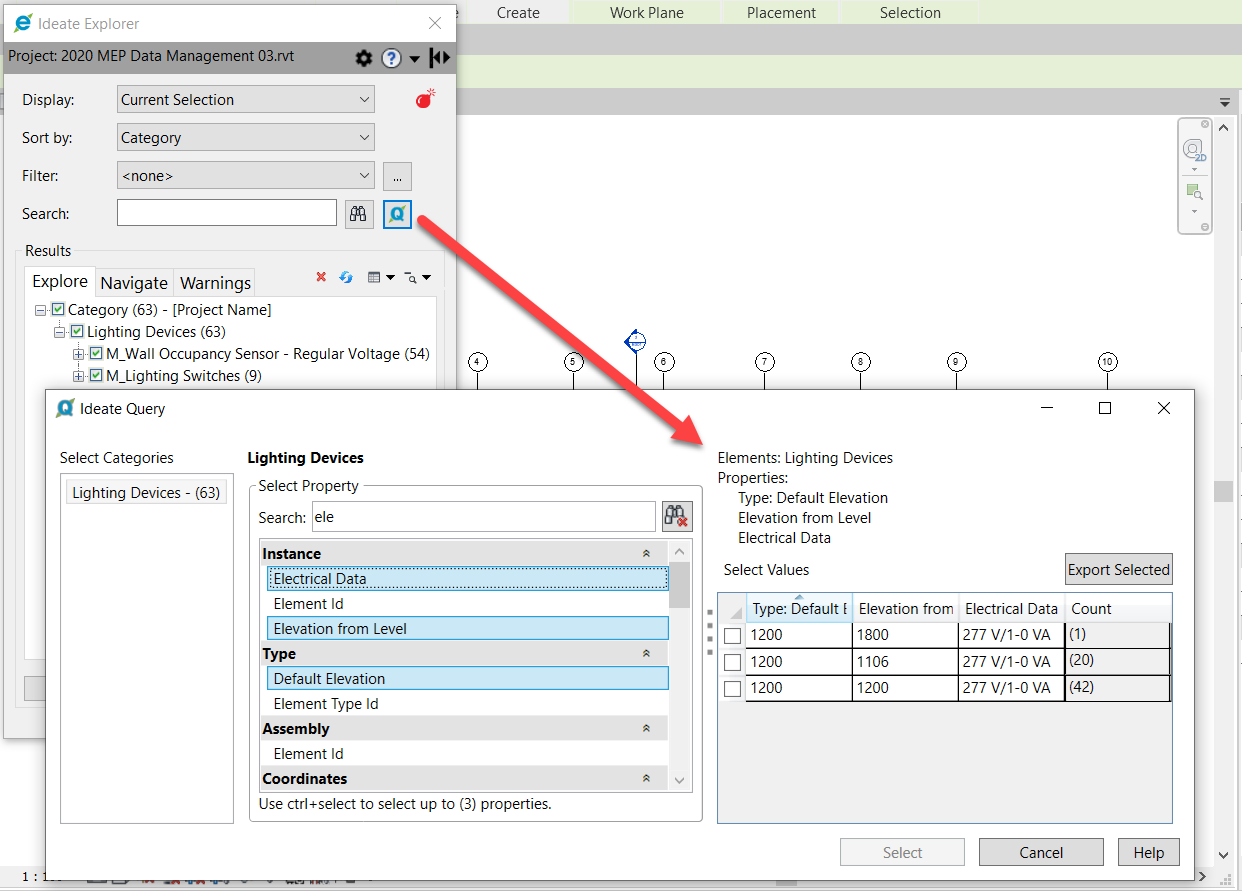1242x891 pixels.
Task: Click the zoom region icon in navigation bar
Action: 1194,191
